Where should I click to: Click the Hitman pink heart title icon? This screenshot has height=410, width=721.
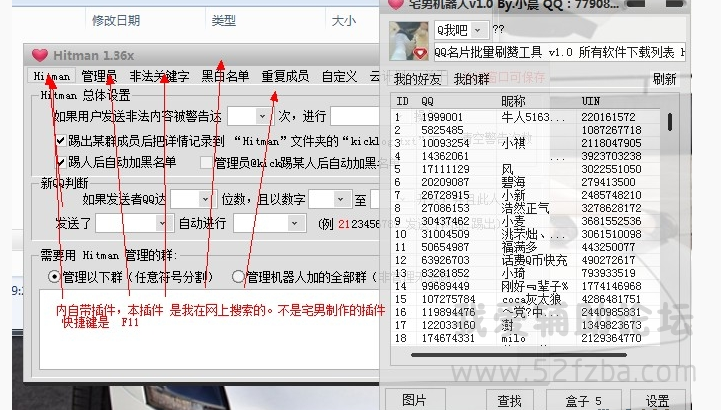(40, 56)
